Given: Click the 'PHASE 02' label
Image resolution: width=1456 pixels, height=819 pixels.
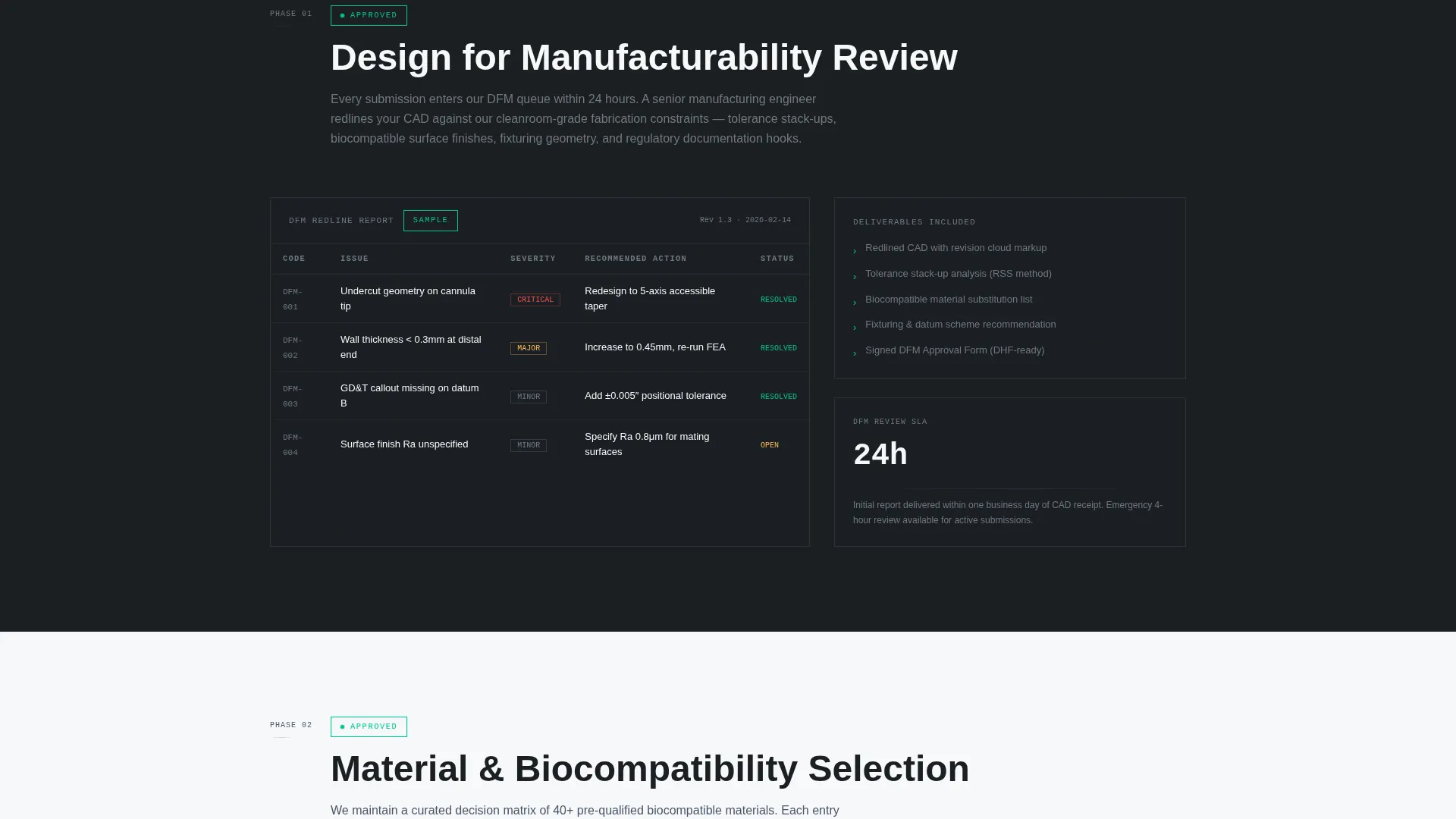Looking at the screenshot, I should pyautogui.click(x=291, y=725).
